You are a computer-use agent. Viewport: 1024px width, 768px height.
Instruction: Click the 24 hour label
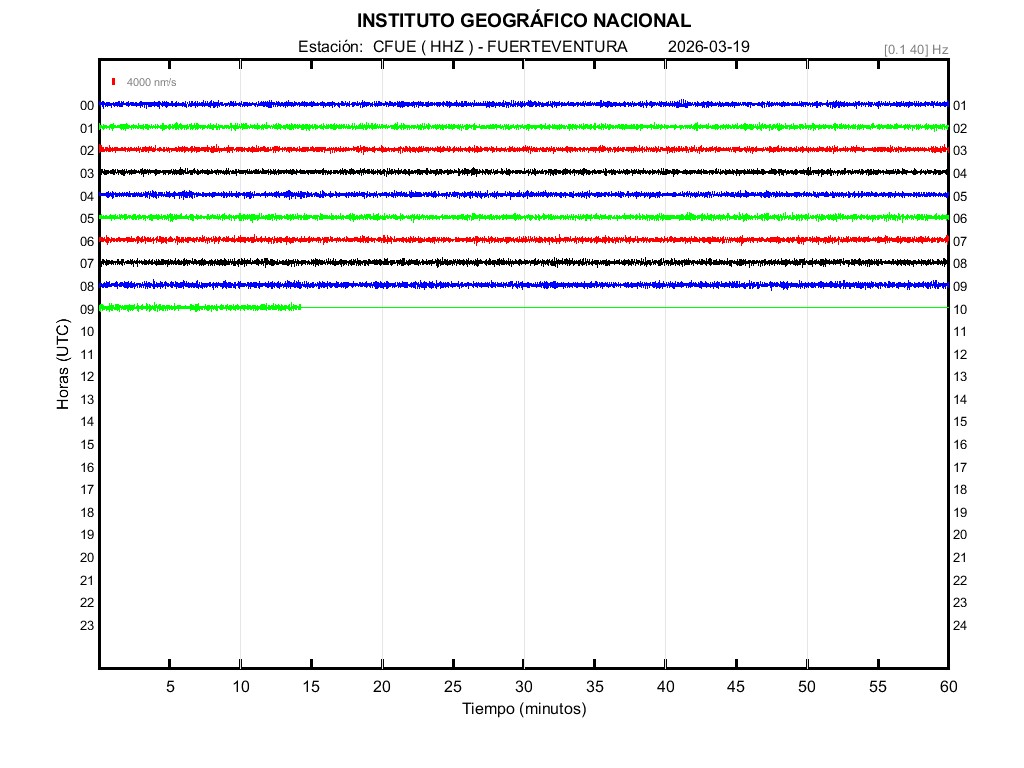(x=960, y=626)
